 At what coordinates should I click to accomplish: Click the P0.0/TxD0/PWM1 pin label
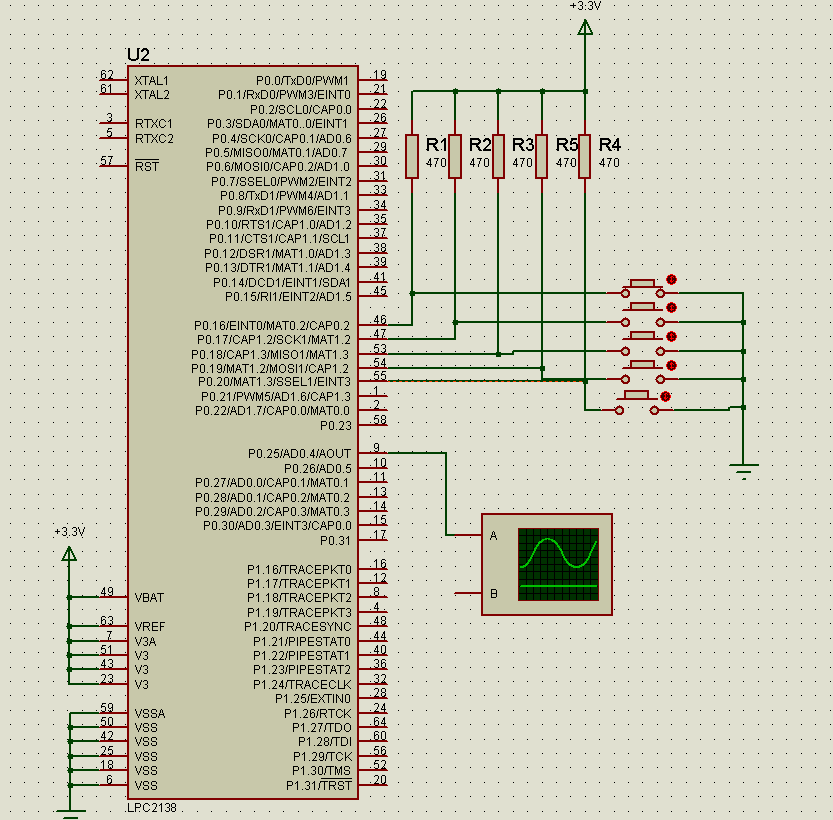(302, 81)
